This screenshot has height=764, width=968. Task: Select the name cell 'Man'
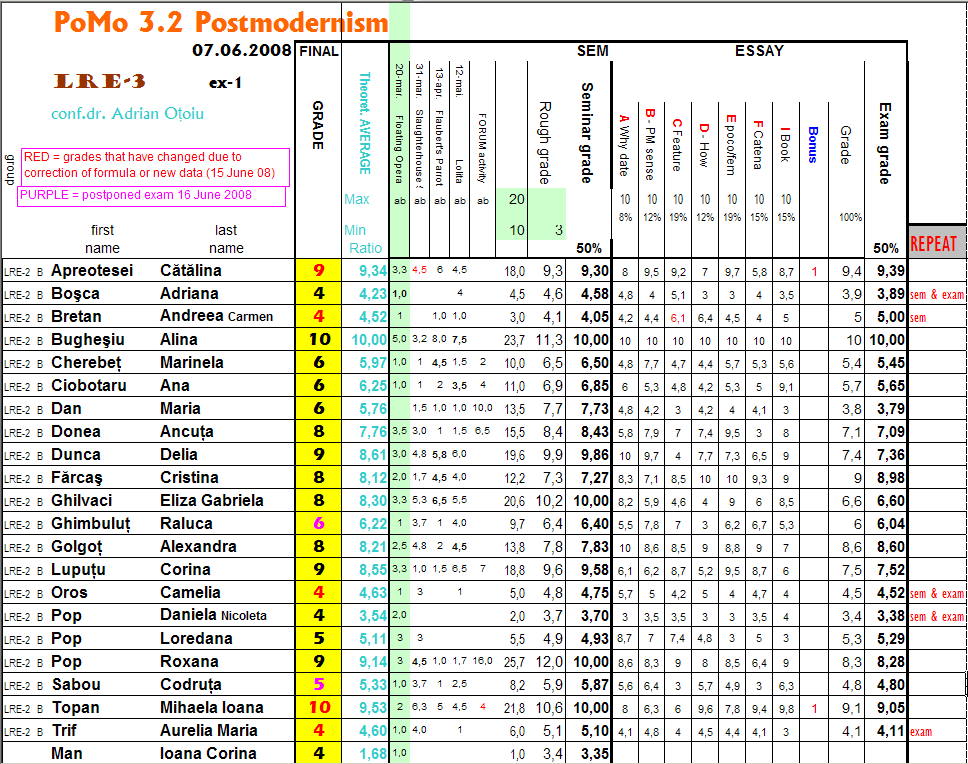pos(67,754)
